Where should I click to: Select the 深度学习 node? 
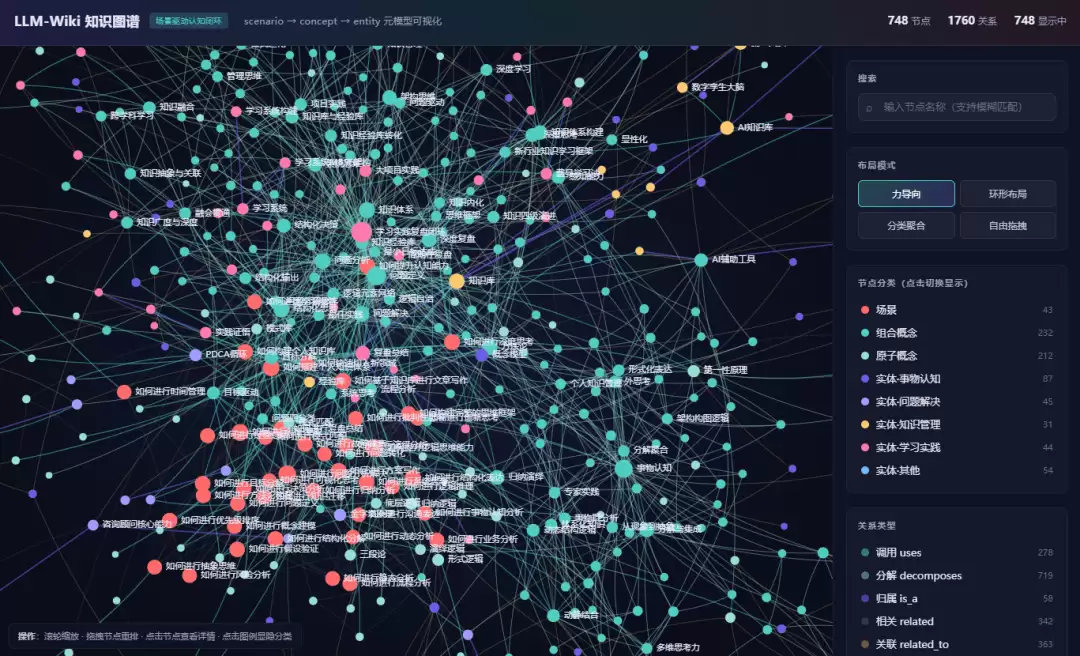[x=486, y=70]
